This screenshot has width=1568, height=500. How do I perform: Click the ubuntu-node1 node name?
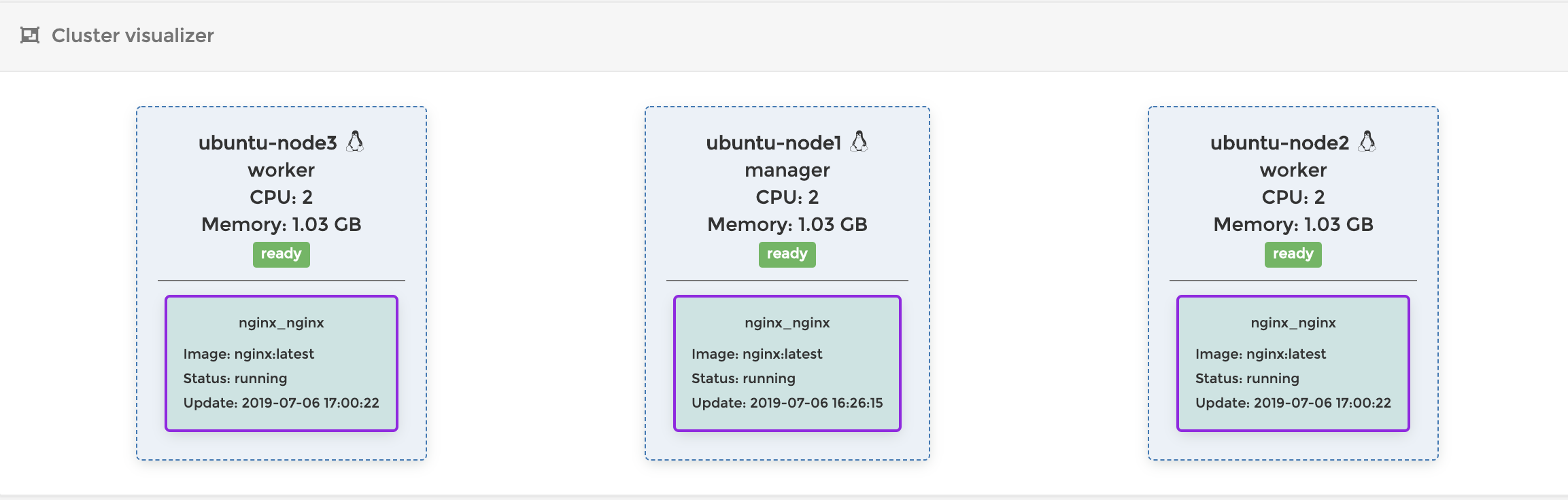pos(773,143)
